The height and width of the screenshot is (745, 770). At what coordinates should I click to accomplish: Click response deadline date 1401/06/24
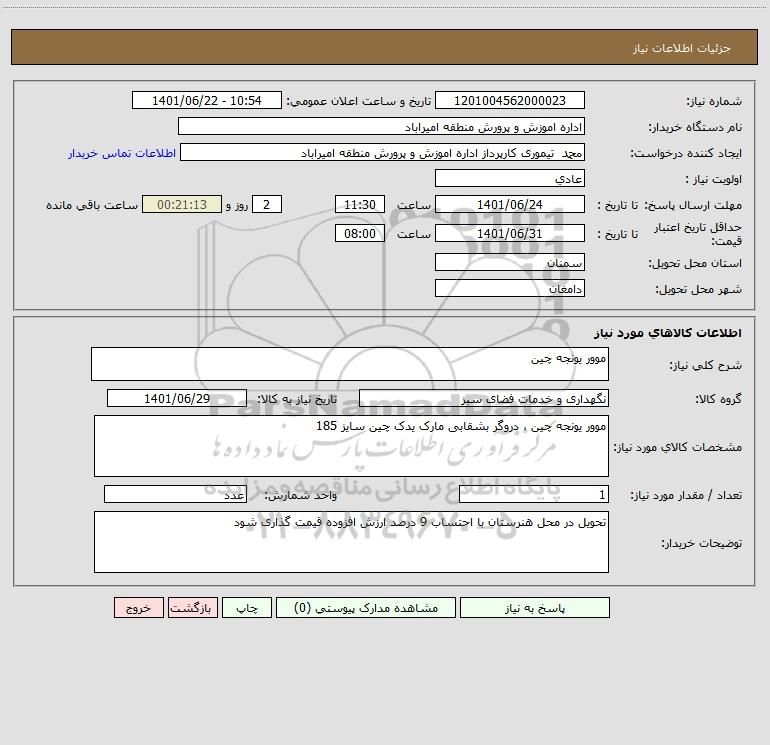[510, 204]
